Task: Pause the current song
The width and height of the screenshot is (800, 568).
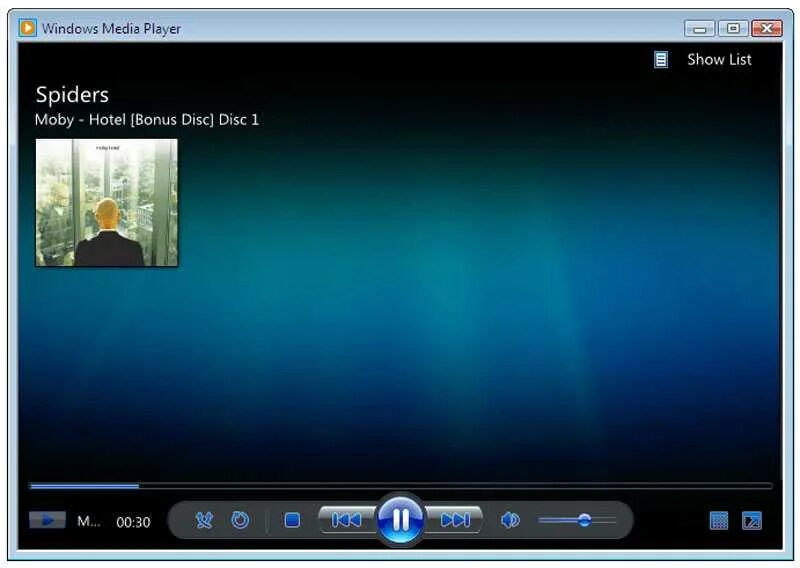Action: [x=401, y=520]
